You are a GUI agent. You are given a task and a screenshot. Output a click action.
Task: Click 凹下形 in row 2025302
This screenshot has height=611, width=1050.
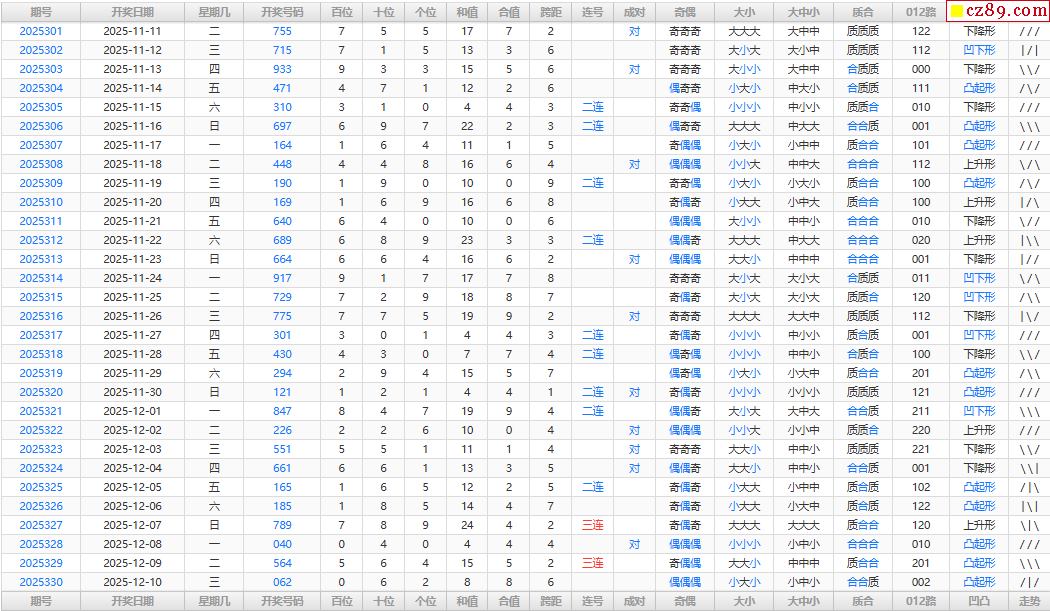coord(979,50)
